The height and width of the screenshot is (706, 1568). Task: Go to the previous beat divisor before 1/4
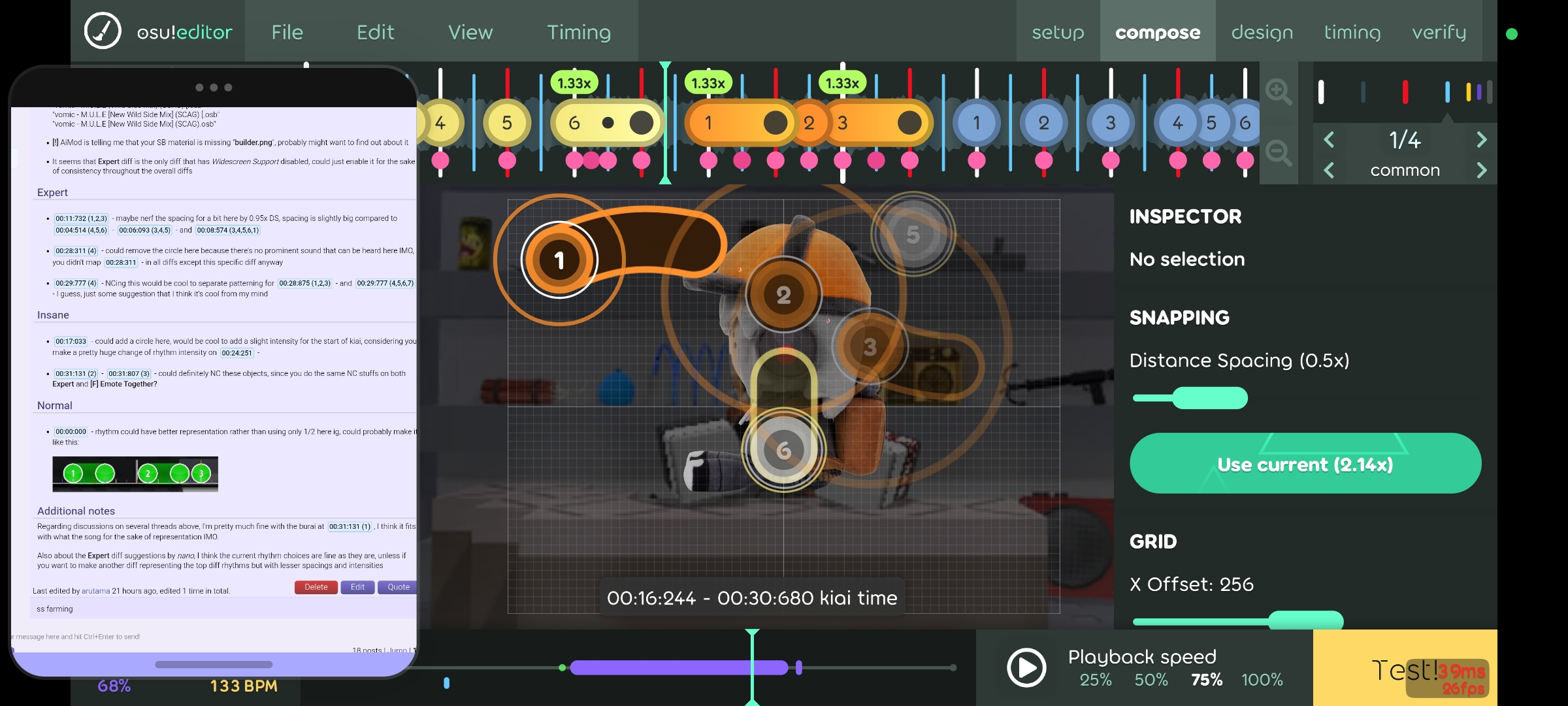click(x=1329, y=139)
